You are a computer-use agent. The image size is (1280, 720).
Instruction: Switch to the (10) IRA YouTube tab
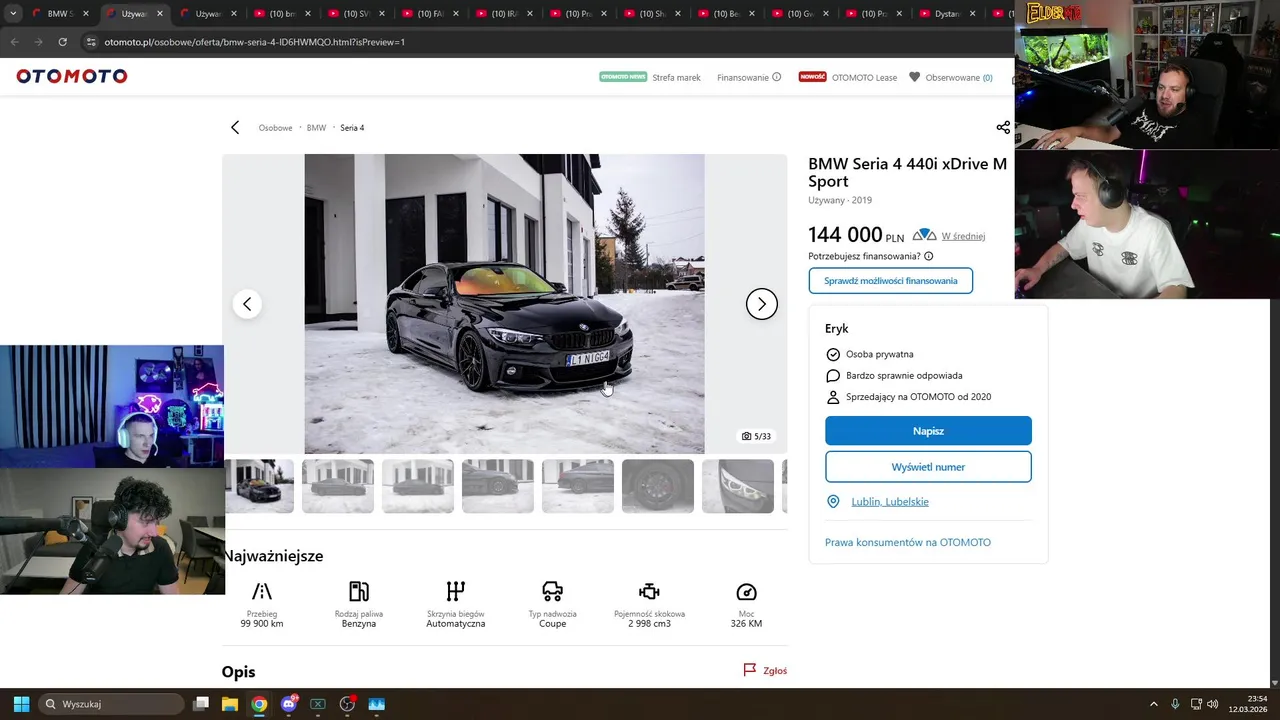[x=504, y=14]
